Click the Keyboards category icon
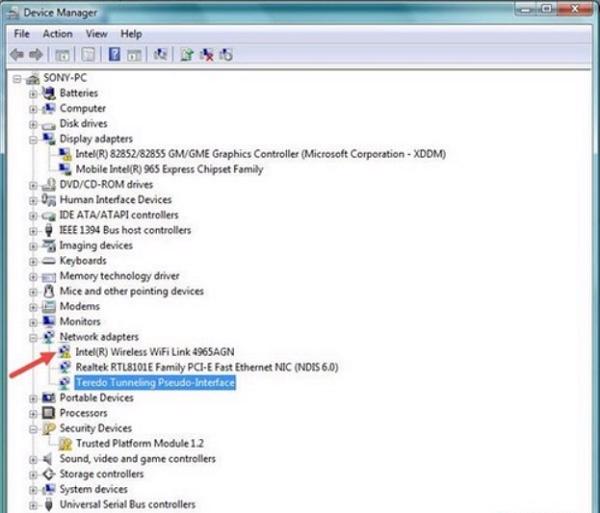Screen dimensions: 600x513 49,261
